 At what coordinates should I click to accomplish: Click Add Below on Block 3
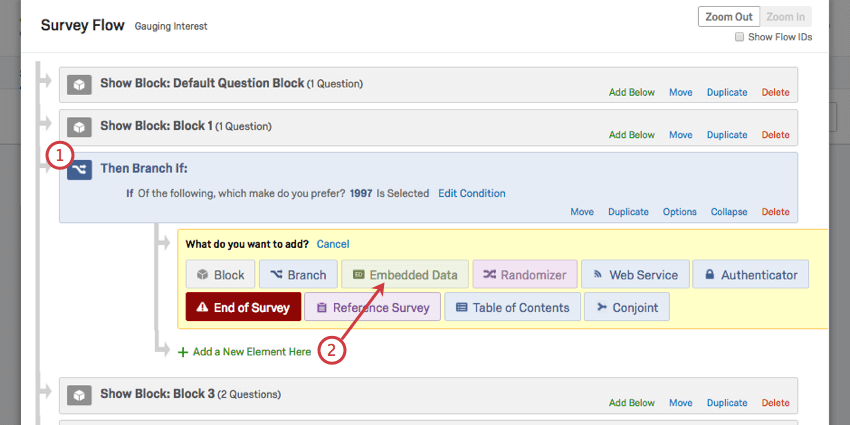coord(632,403)
